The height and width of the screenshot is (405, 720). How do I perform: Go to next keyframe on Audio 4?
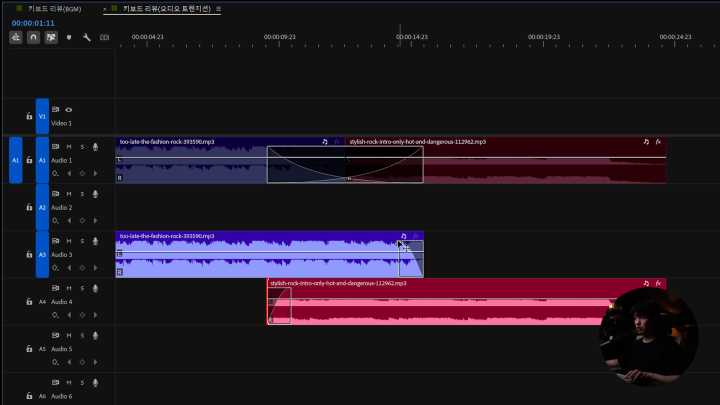click(x=95, y=314)
